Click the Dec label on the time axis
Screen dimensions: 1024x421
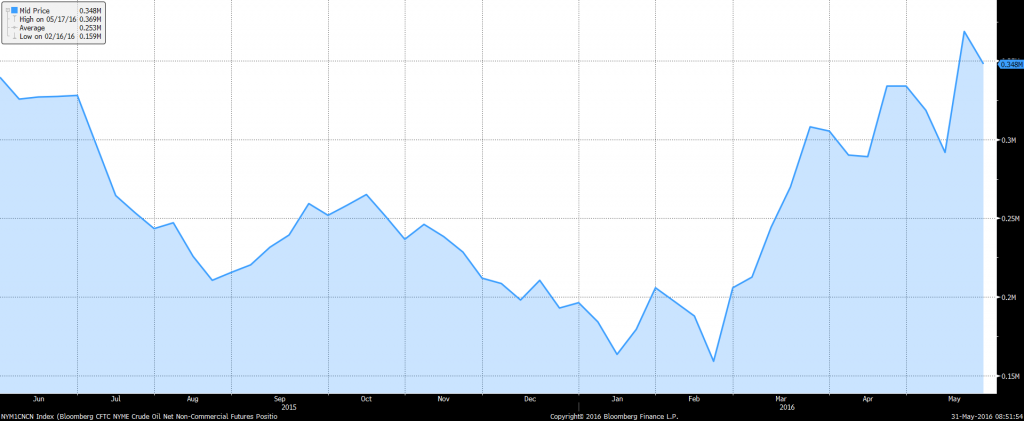point(530,398)
